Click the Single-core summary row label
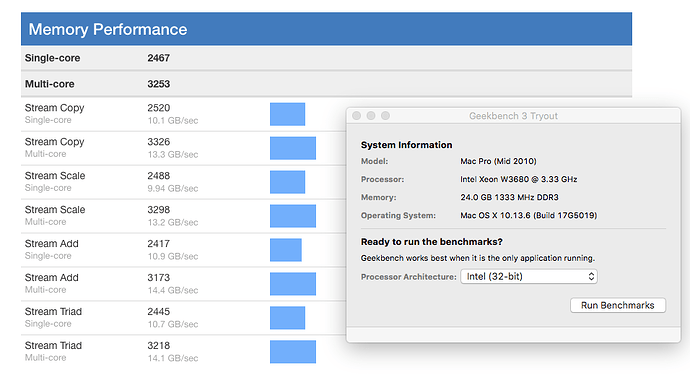This screenshot has height=374, width=690. (52, 58)
